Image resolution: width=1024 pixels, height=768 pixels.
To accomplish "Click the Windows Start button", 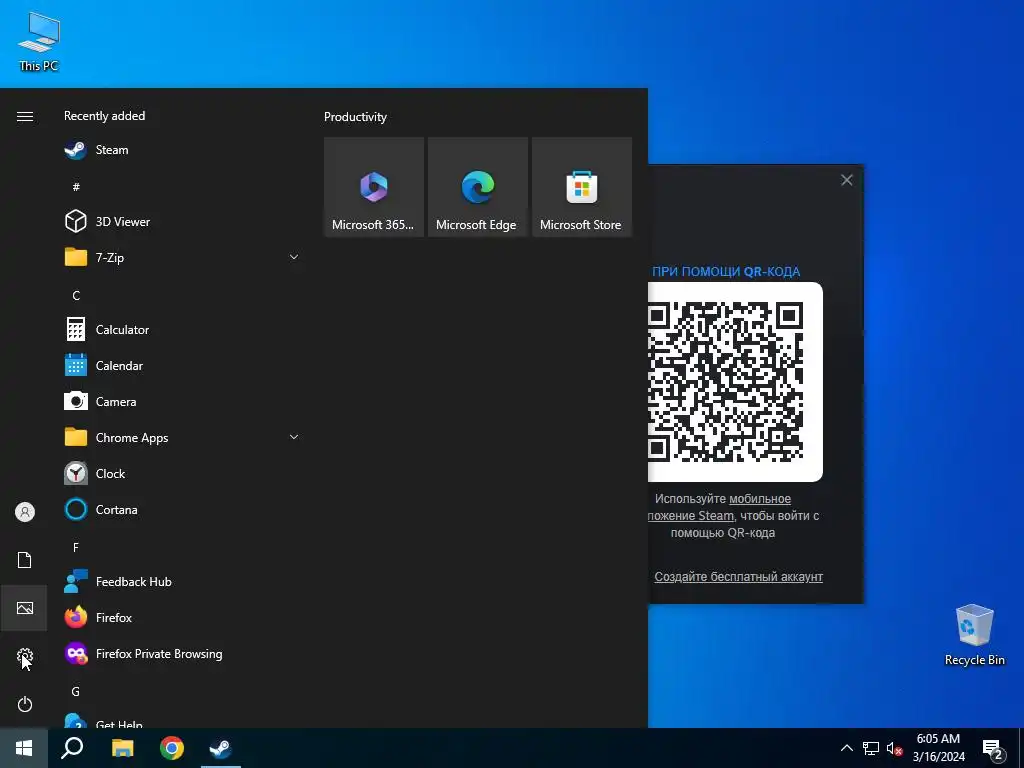I will coord(24,748).
